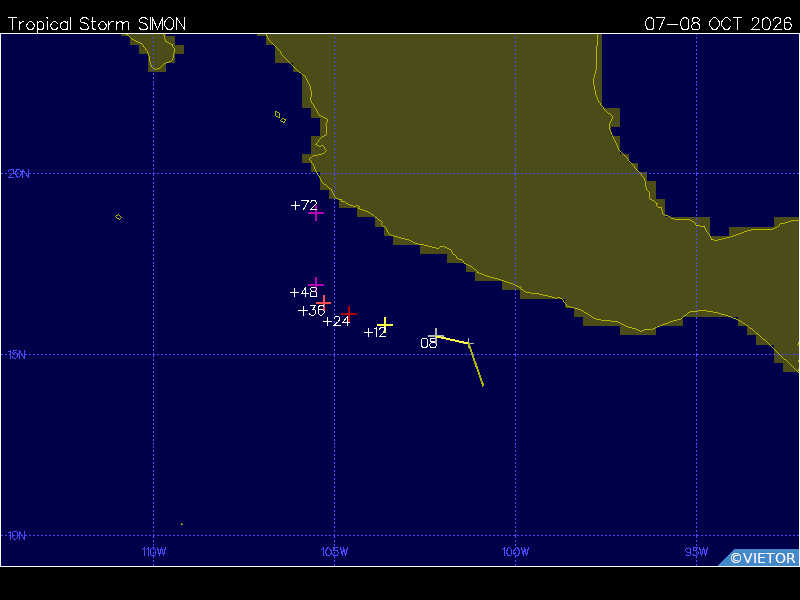Screen dimensions: 800x600
Task: Click the Tropical Storm SIMON title
Action: [97, 24]
